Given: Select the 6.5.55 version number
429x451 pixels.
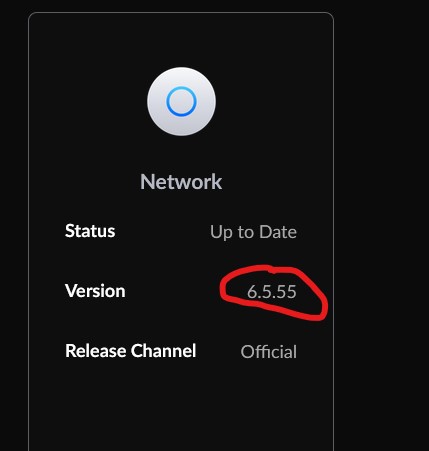Looking at the screenshot, I should (x=272, y=292).
